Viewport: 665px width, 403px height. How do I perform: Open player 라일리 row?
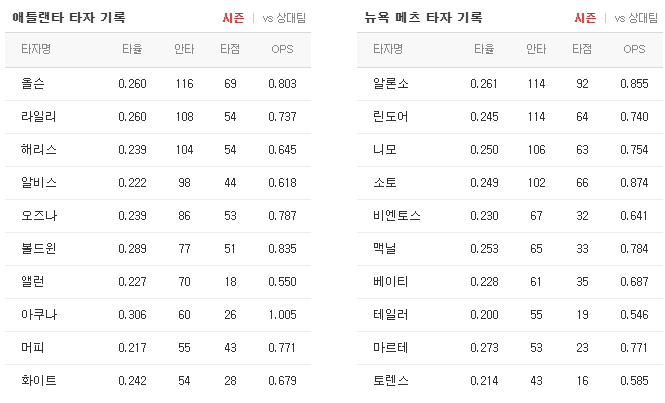[x=158, y=117]
